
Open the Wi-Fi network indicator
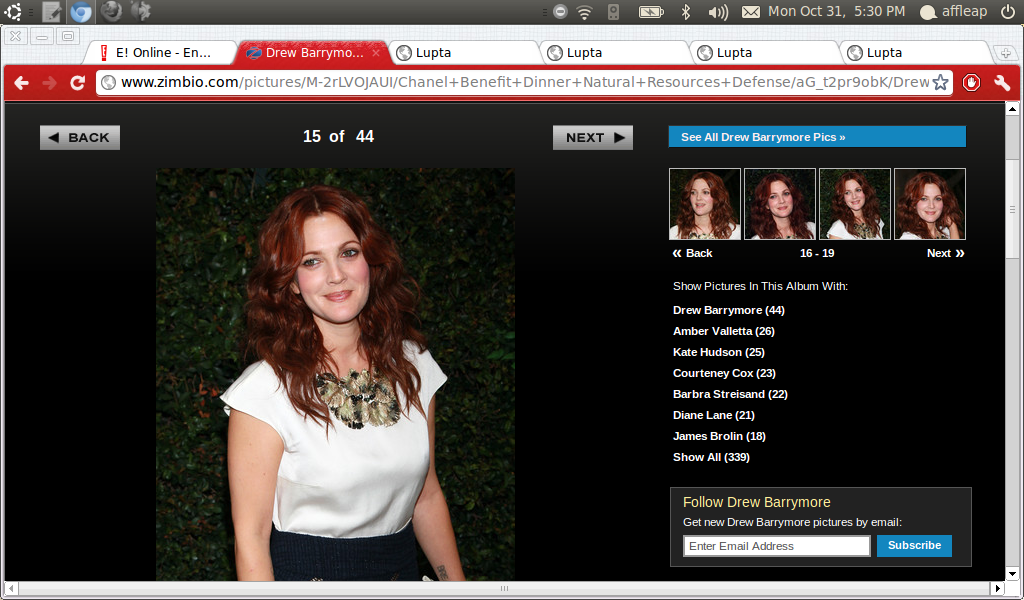(x=584, y=12)
